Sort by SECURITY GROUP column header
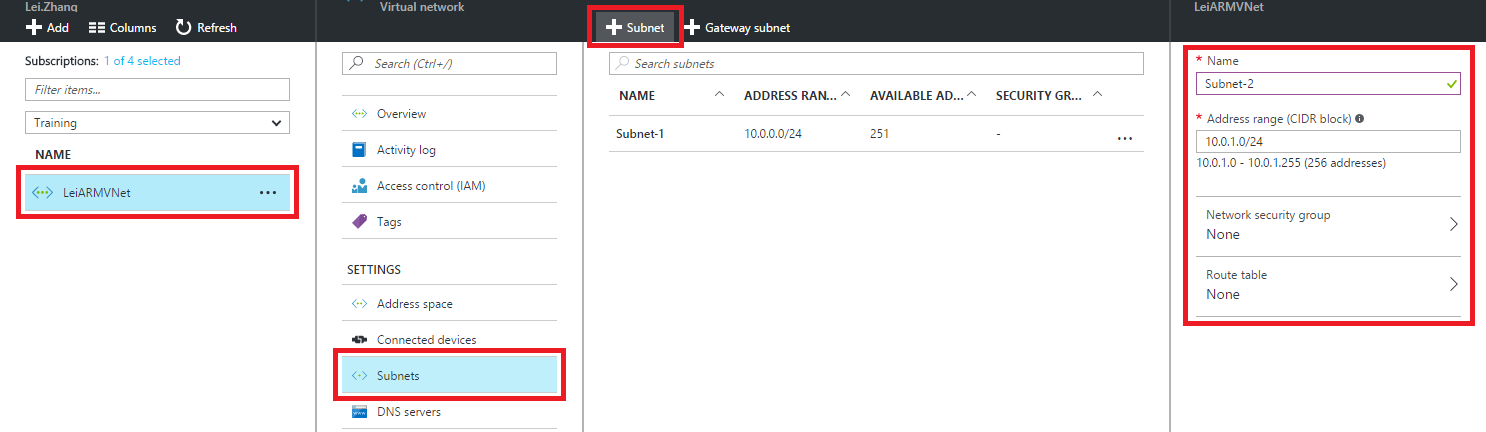This screenshot has height=432, width=1486. (1040, 96)
